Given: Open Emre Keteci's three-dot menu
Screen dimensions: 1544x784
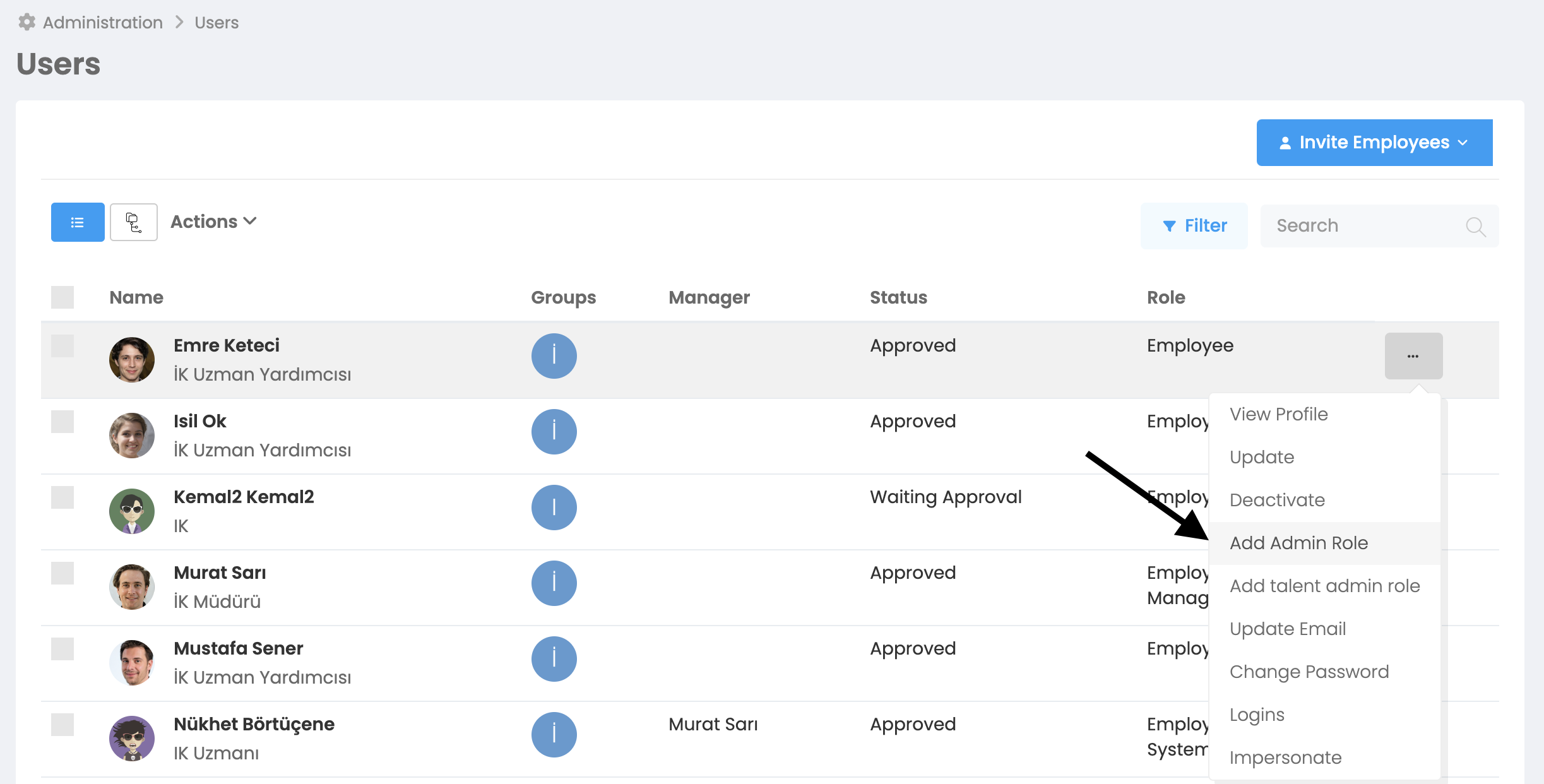Looking at the screenshot, I should point(1413,356).
